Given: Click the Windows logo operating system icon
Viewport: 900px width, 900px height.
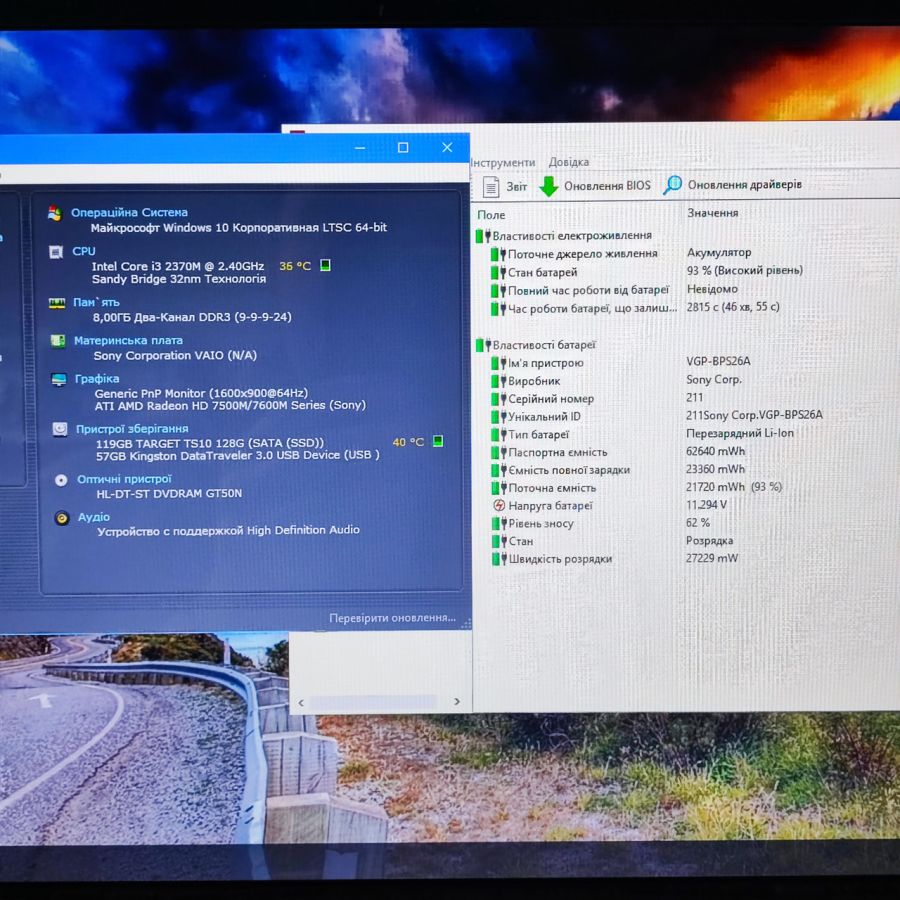Looking at the screenshot, I should pyautogui.click(x=55, y=213).
